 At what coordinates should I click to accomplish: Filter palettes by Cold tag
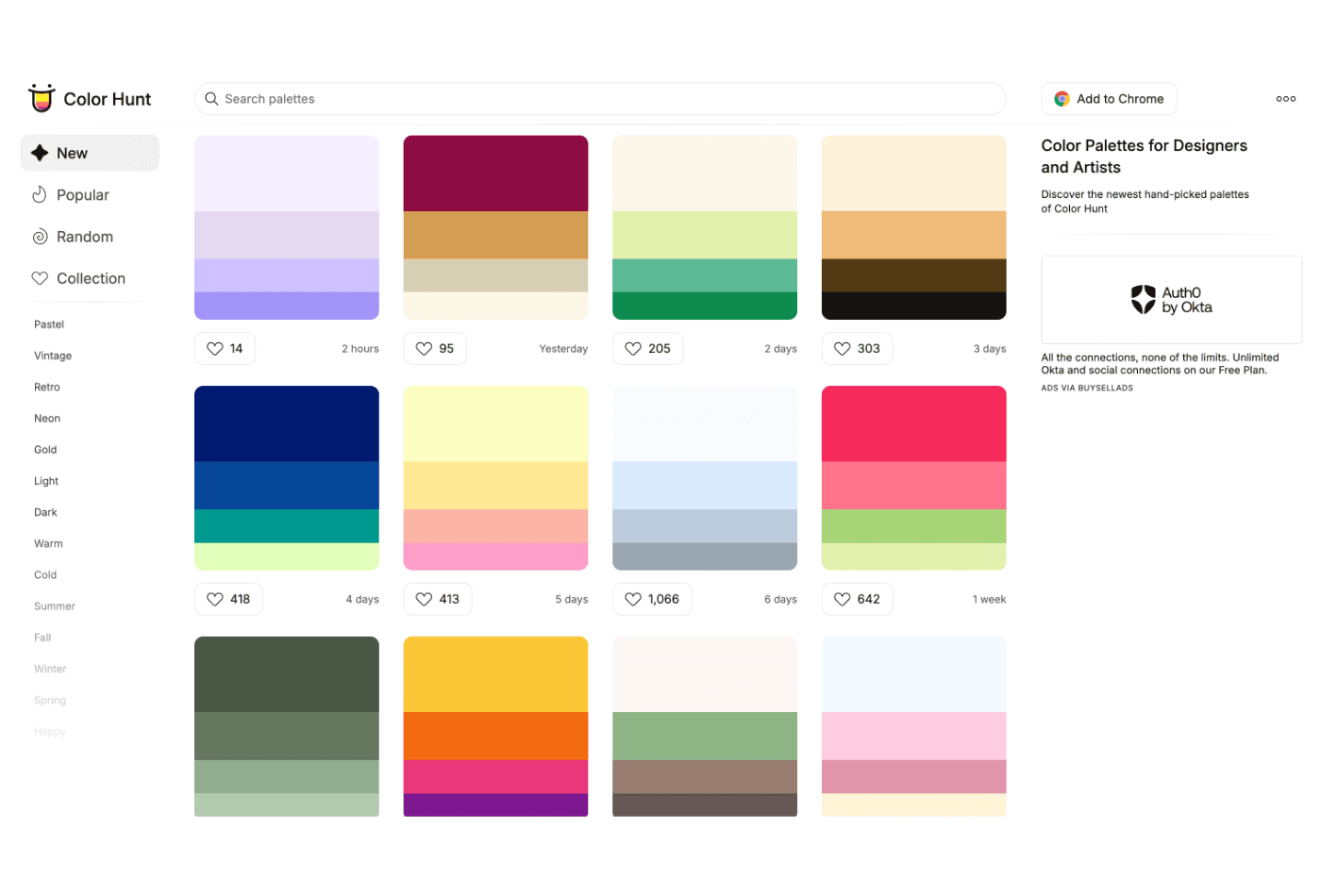pos(45,575)
